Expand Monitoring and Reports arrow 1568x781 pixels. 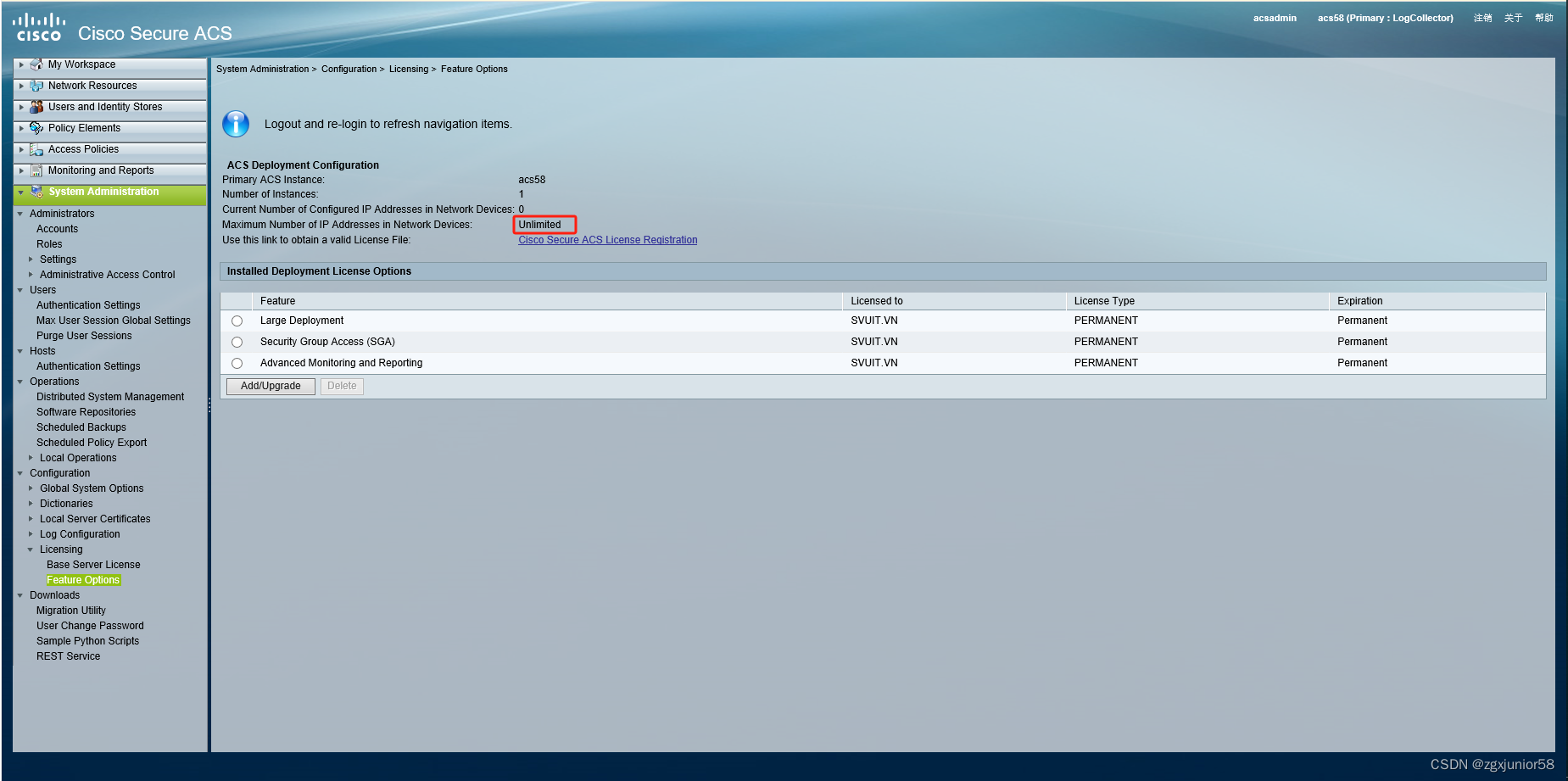click(x=21, y=170)
